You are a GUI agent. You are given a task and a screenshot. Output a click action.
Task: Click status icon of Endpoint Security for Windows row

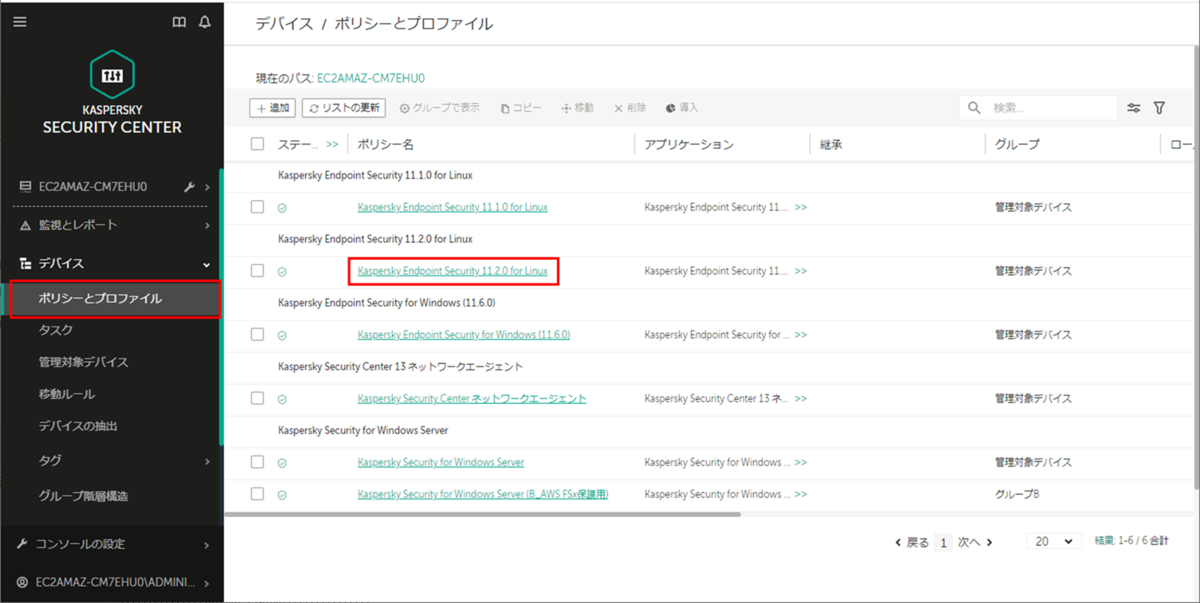tap(282, 335)
